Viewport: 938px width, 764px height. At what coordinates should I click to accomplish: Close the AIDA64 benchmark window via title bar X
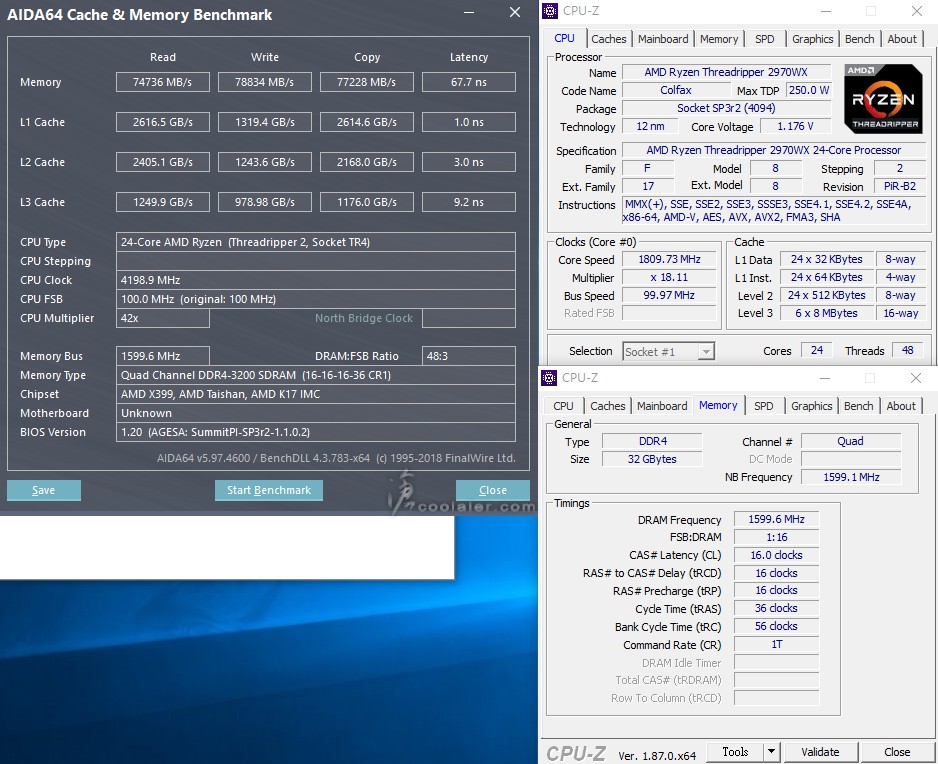(514, 13)
